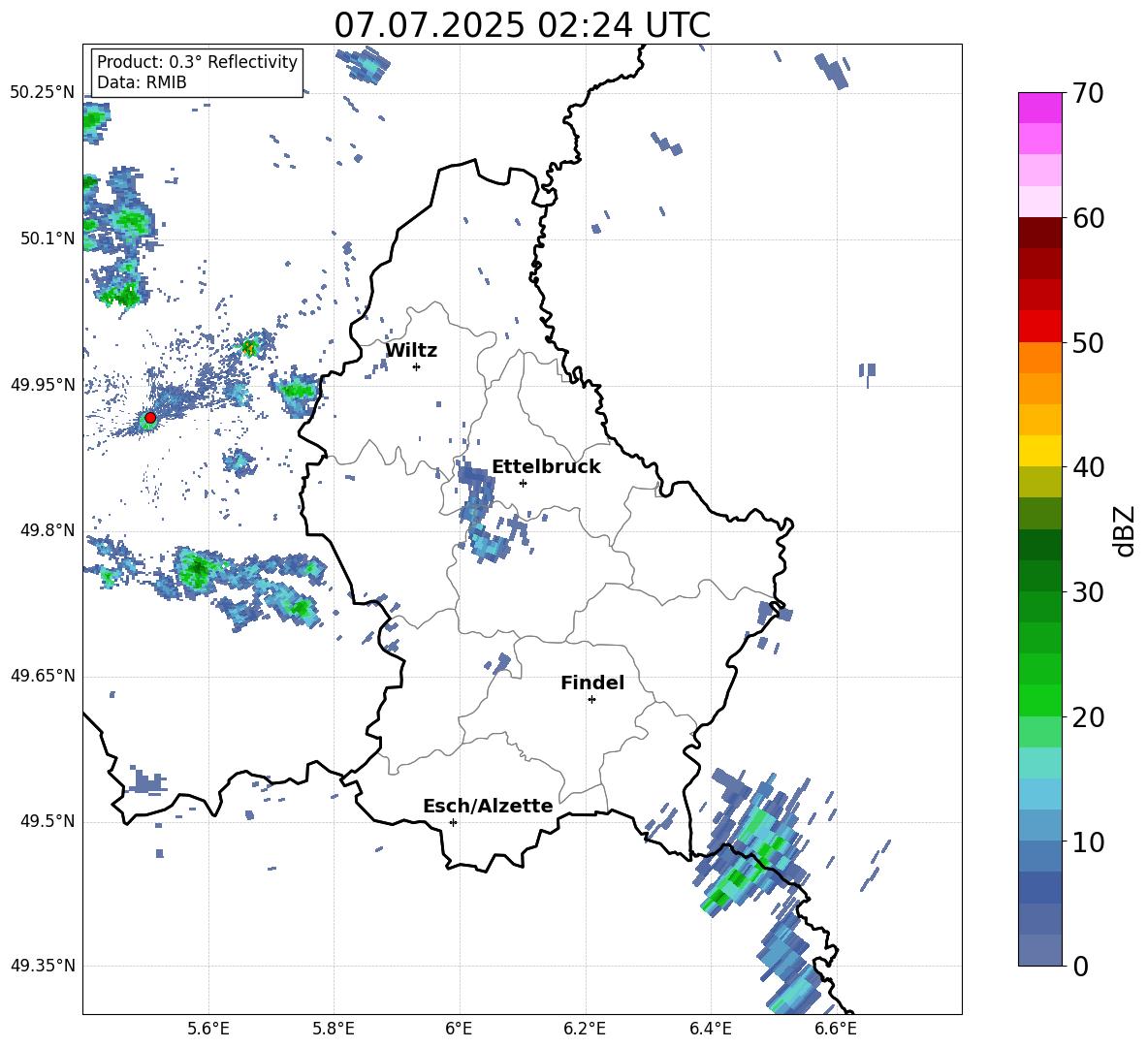The width and height of the screenshot is (1148, 1048).
Task: Click the 49.5°N latitude label
Action: (x=48, y=821)
